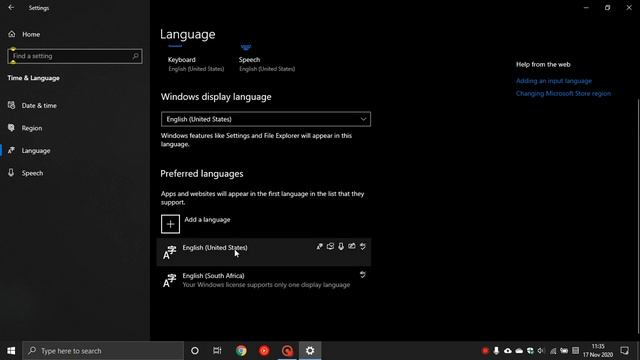Open Changing Microsoft Store region link
This screenshot has width=640, height=360.
pos(563,93)
